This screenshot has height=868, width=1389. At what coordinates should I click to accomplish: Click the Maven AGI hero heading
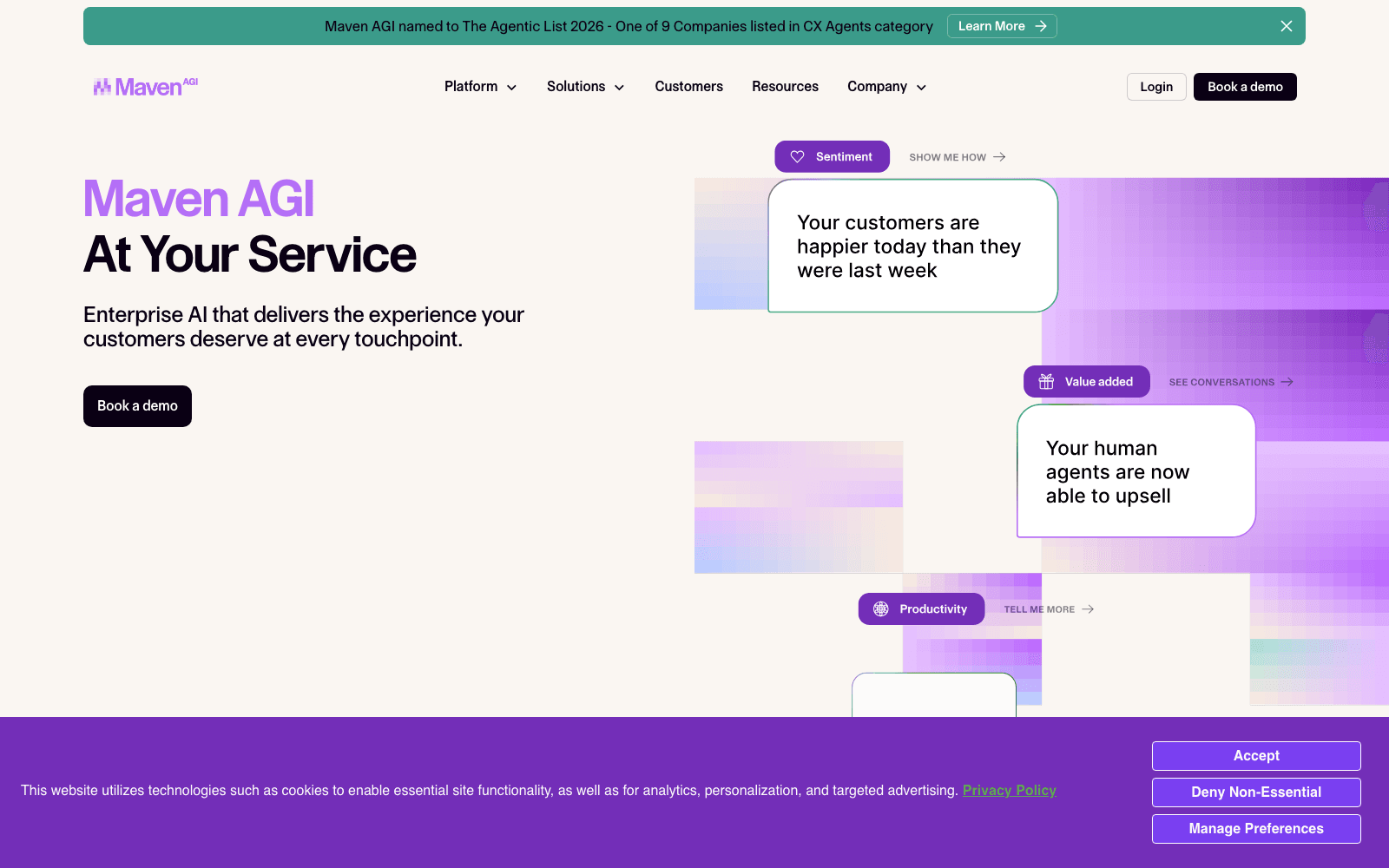[199, 199]
